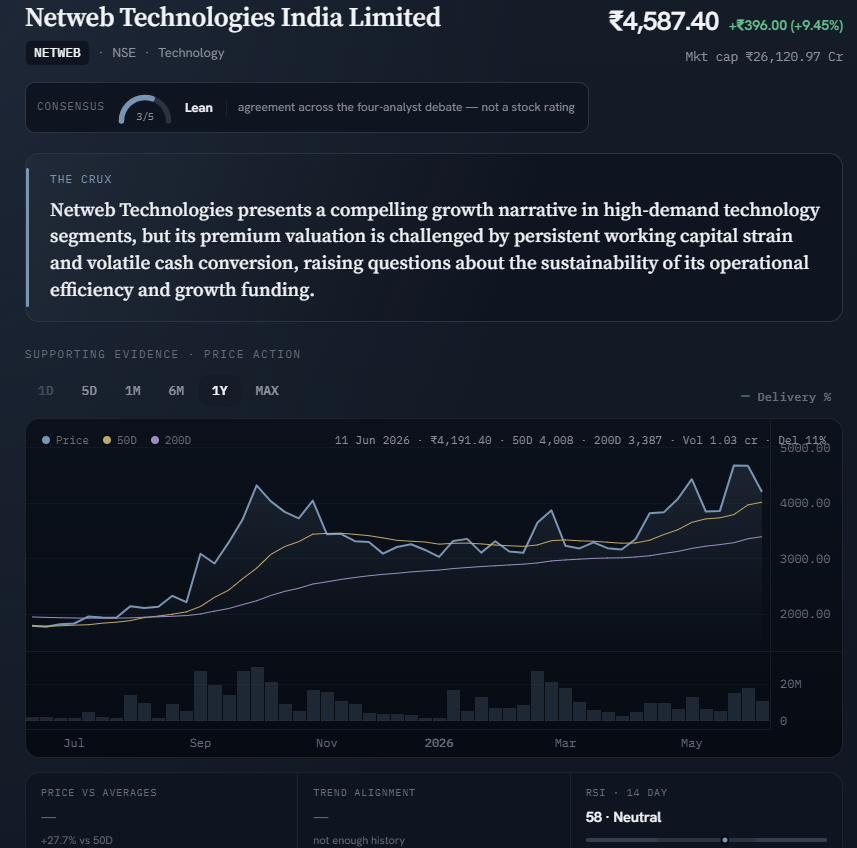Show MAX price history
Viewport: 857px width, 848px height.
pos(267,391)
